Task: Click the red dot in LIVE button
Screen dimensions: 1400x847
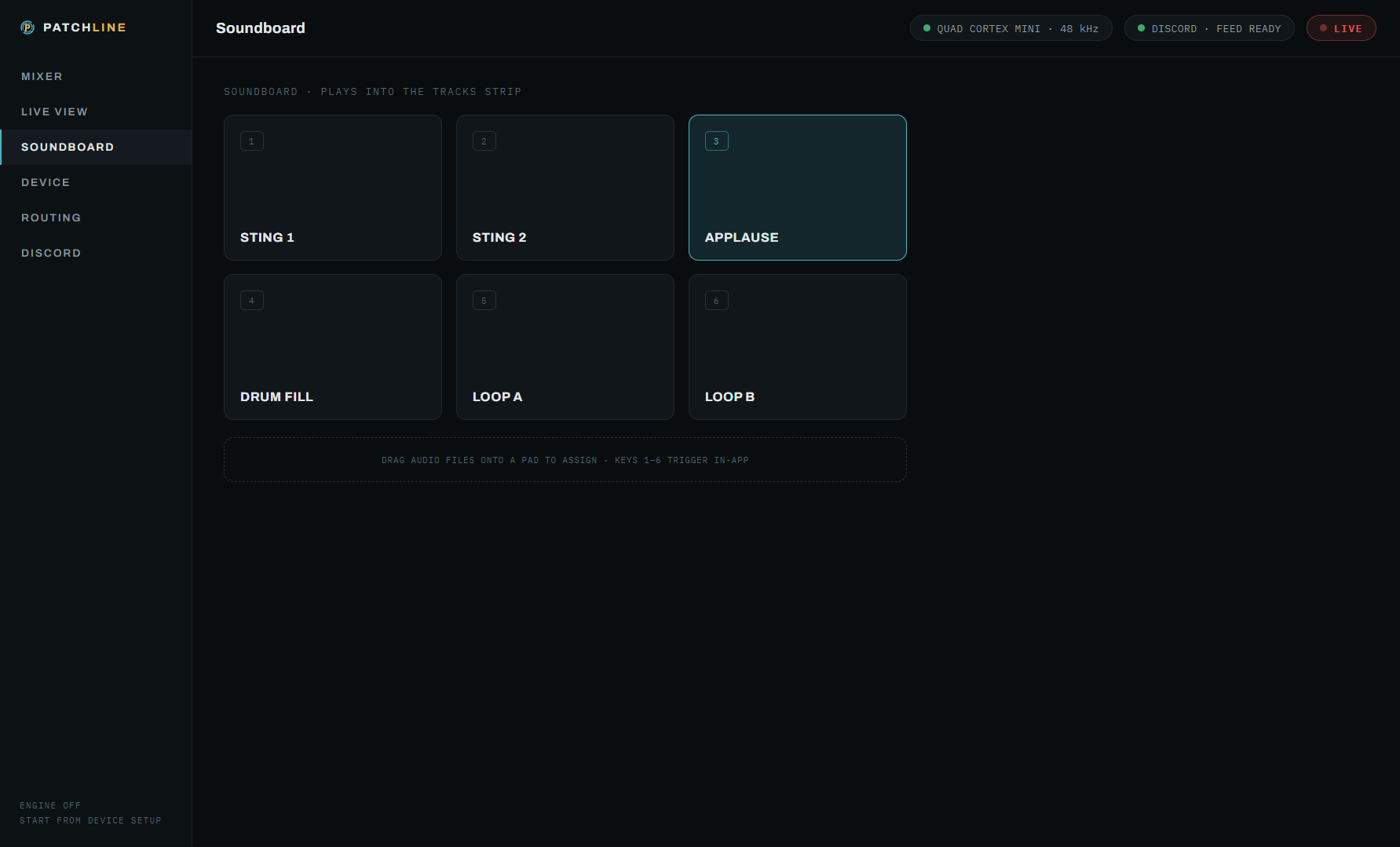Action: [1323, 28]
